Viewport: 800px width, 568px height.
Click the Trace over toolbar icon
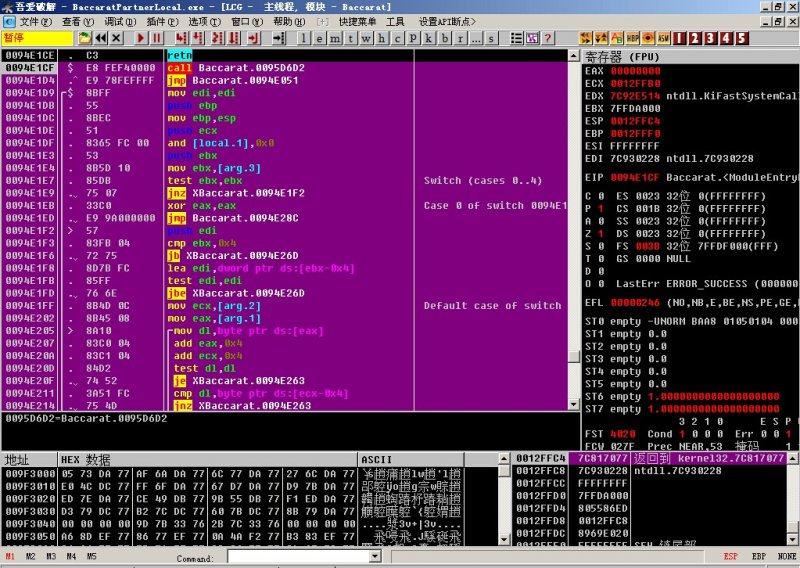pyautogui.click(x=234, y=38)
